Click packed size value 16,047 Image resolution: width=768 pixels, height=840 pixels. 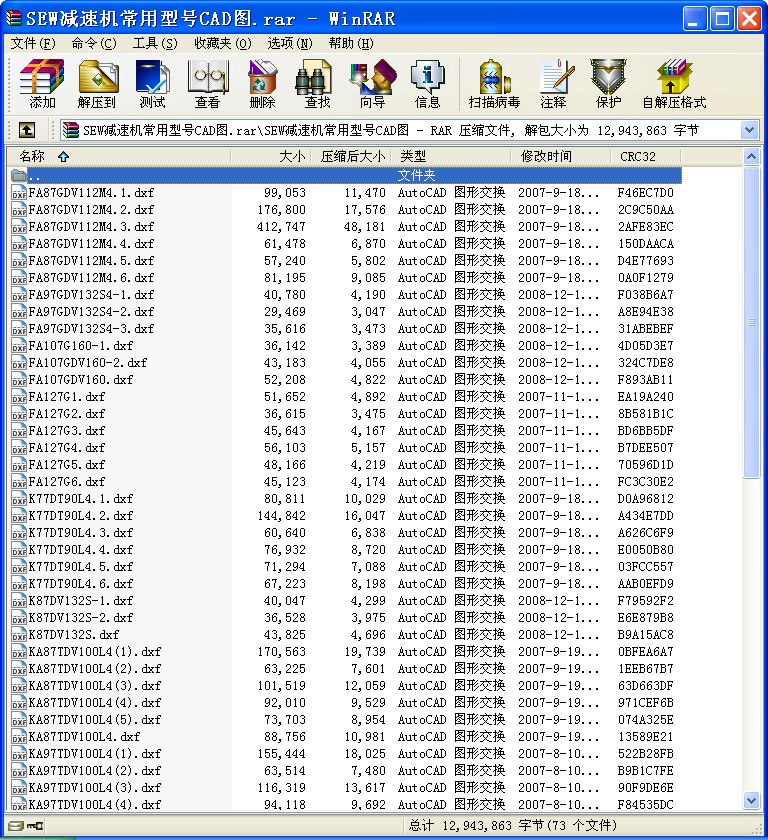(x=365, y=516)
